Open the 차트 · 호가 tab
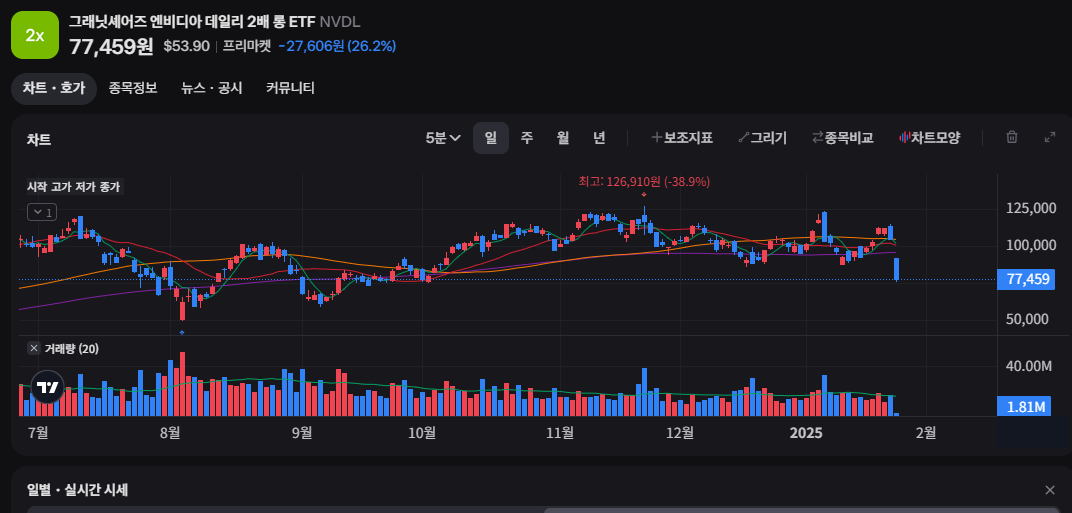This screenshot has width=1072, height=513. click(x=53, y=88)
